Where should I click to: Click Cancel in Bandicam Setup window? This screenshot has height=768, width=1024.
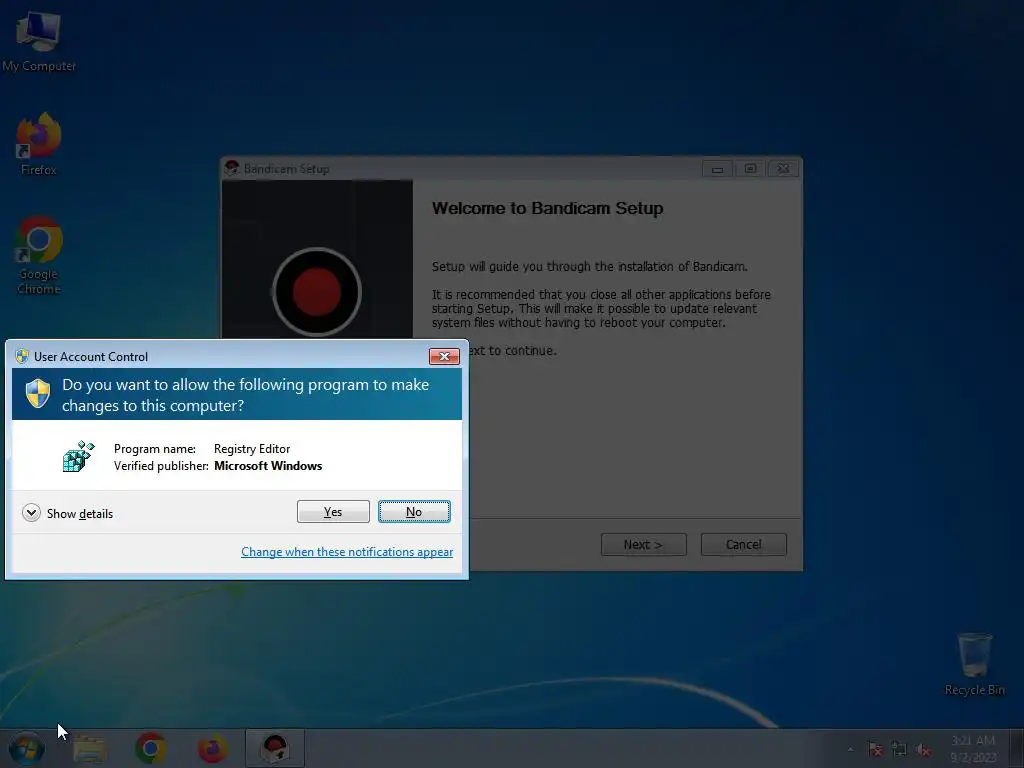(x=743, y=545)
